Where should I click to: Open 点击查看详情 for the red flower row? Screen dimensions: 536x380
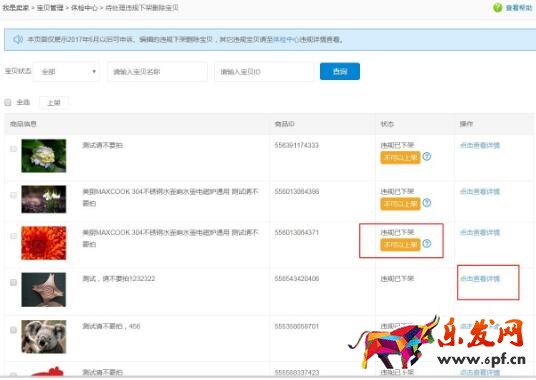click(x=480, y=233)
